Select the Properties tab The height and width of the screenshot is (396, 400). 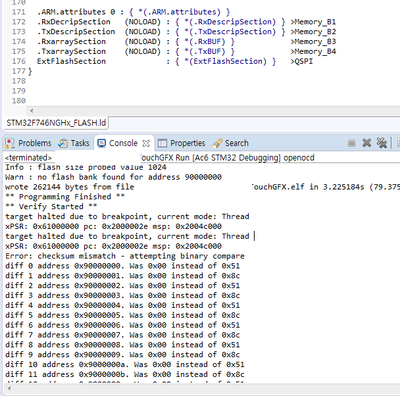pos(188,143)
